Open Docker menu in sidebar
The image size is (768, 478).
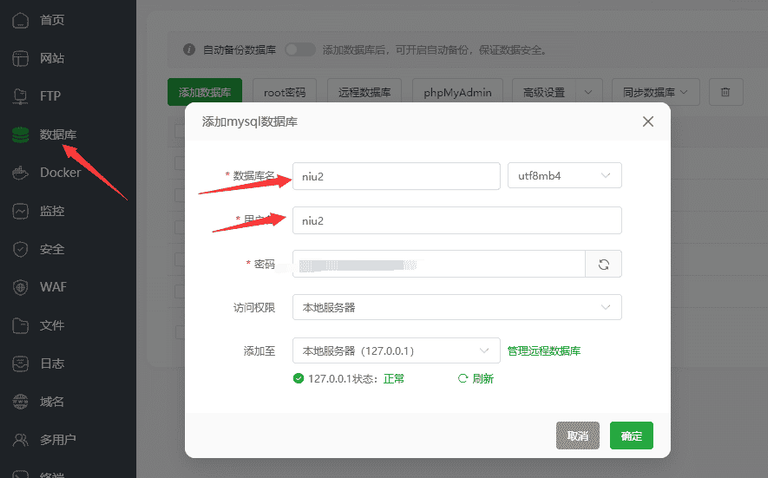click(x=60, y=172)
